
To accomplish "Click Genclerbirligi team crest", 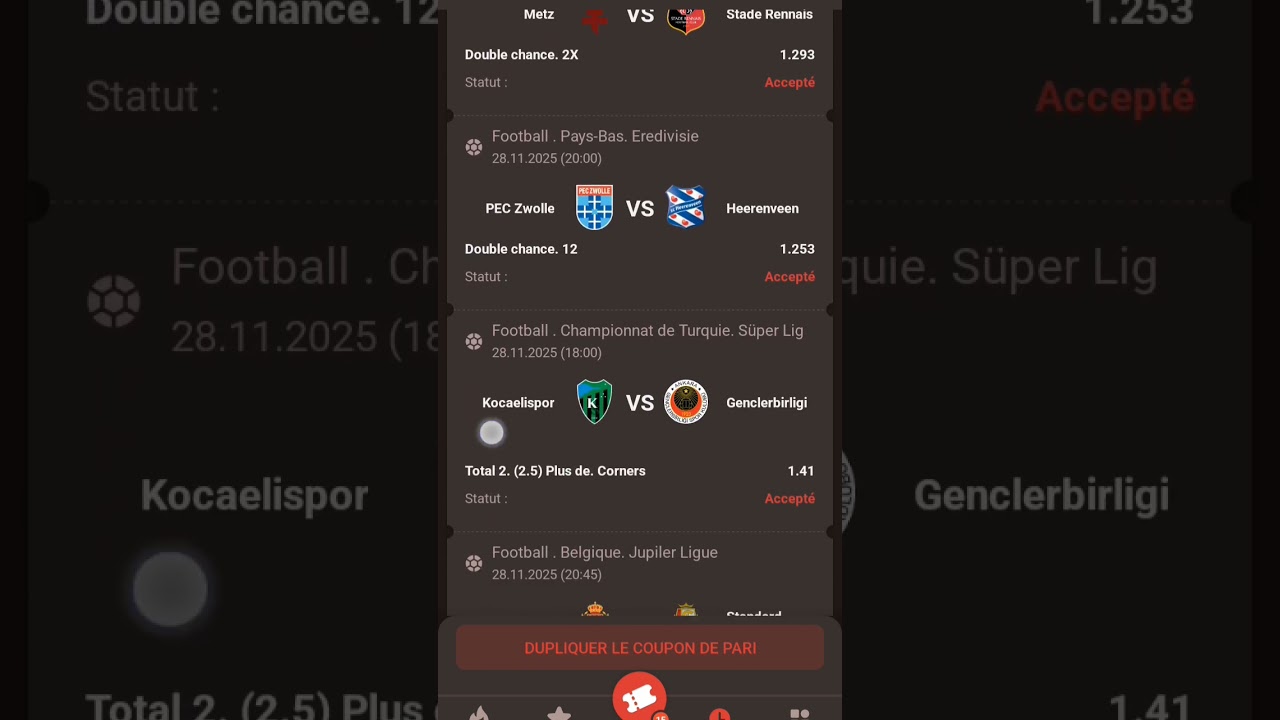I will point(686,402).
